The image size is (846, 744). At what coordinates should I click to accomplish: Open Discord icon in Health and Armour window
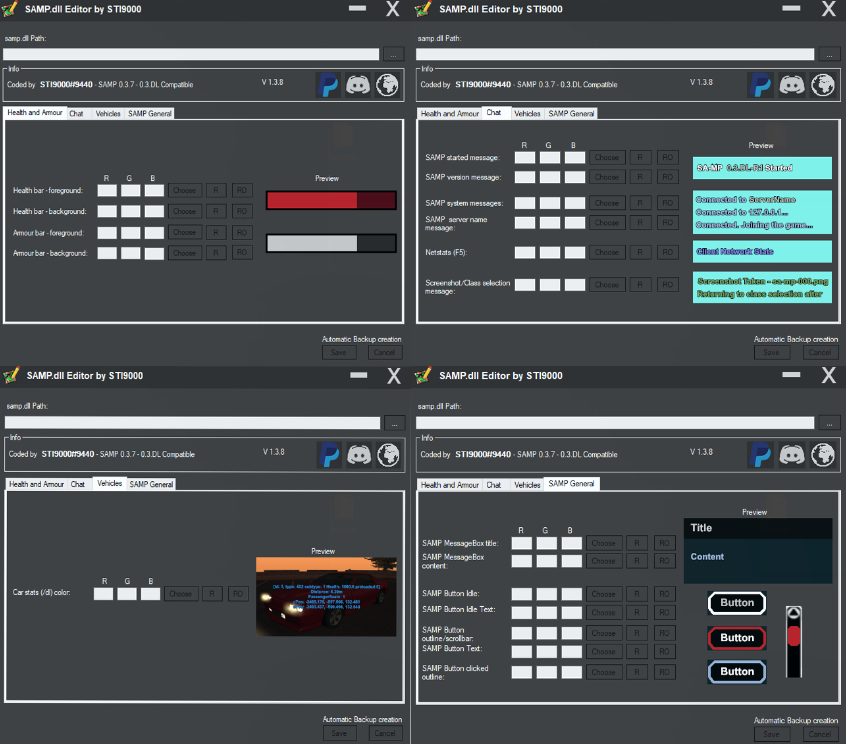coord(358,85)
